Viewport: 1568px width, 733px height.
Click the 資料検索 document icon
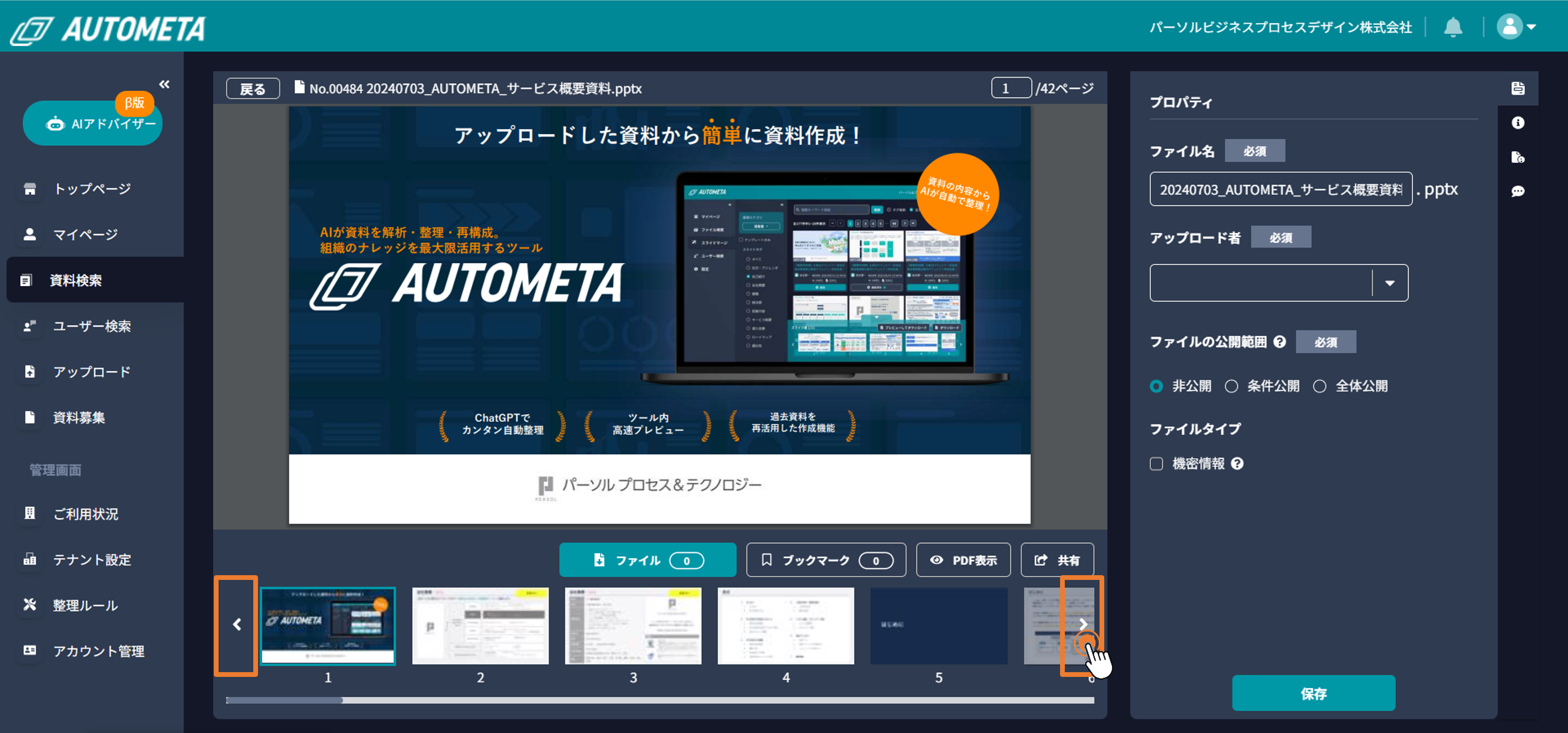(x=26, y=280)
